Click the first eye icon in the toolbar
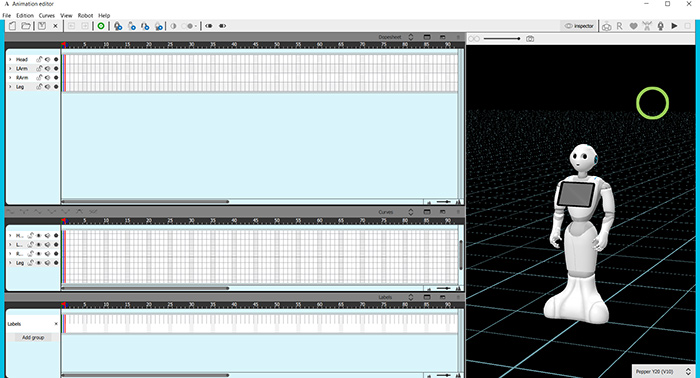Screen dimensions: 700x378 (x=208, y=26)
